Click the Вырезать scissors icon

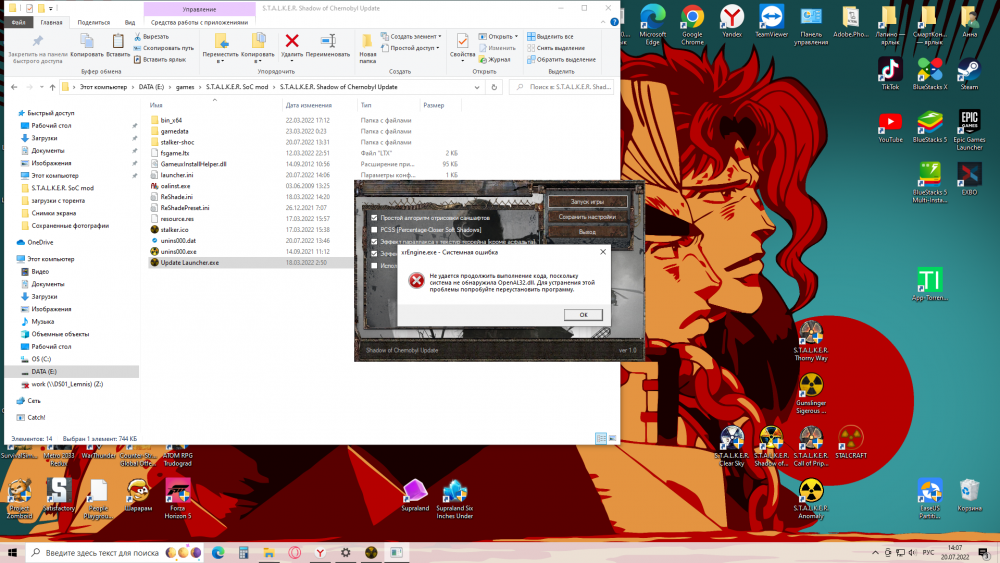click(138, 36)
